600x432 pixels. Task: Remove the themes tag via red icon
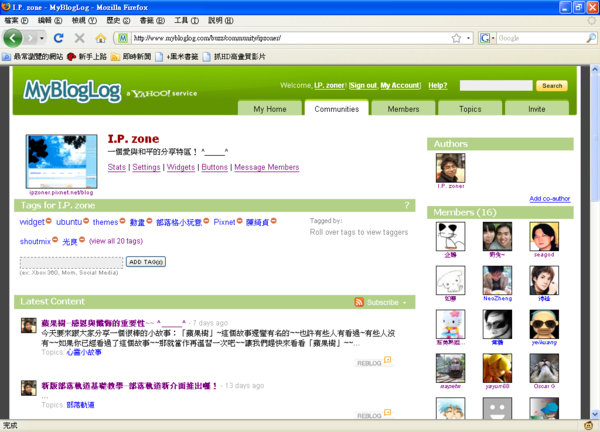[122, 221]
